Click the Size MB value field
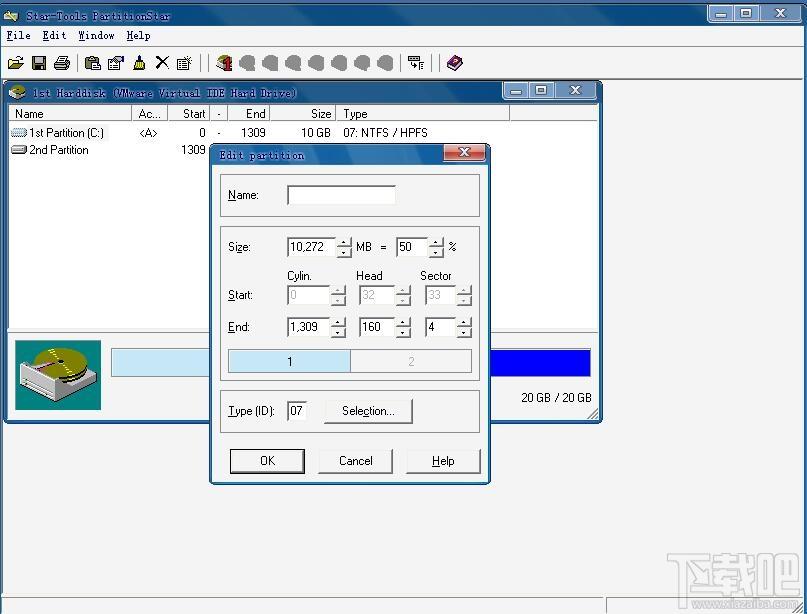This screenshot has width=807, height=614. click(x=312, y=247)
